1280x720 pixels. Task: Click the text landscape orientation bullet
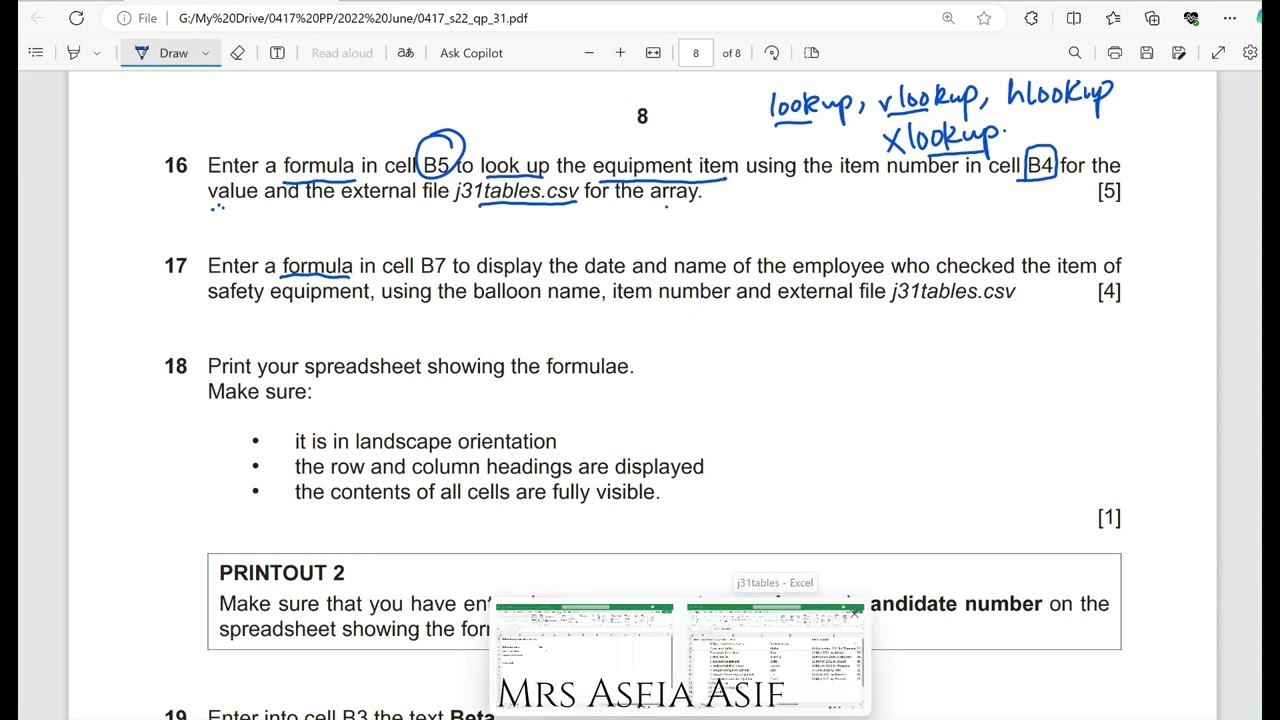pos(426,441)
